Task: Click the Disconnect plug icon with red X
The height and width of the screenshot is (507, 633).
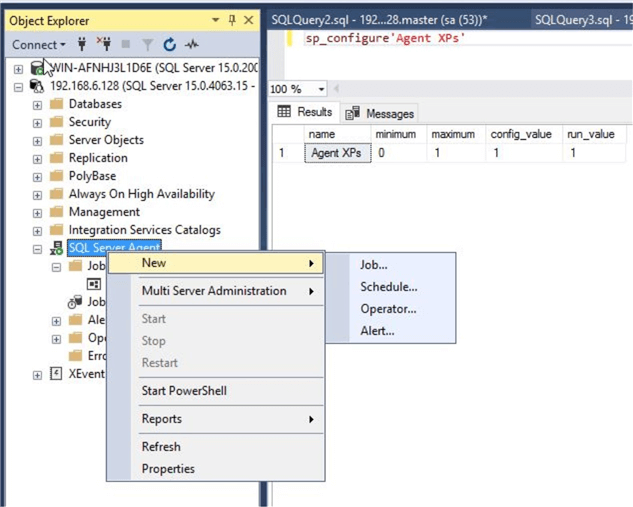Action: pyautogui.click(x=104, y=44)
